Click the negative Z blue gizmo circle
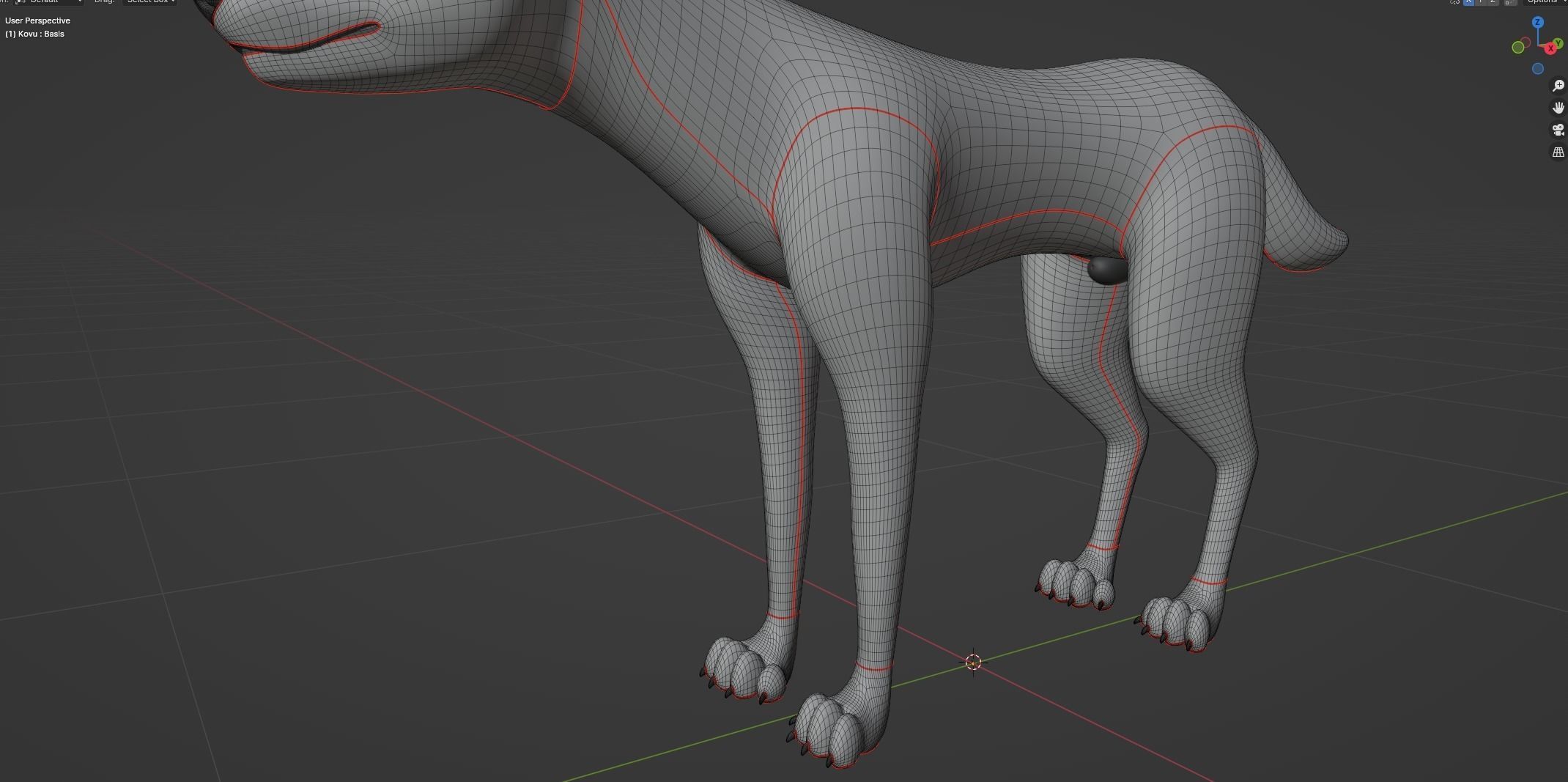 click(x=1538, y=69)
